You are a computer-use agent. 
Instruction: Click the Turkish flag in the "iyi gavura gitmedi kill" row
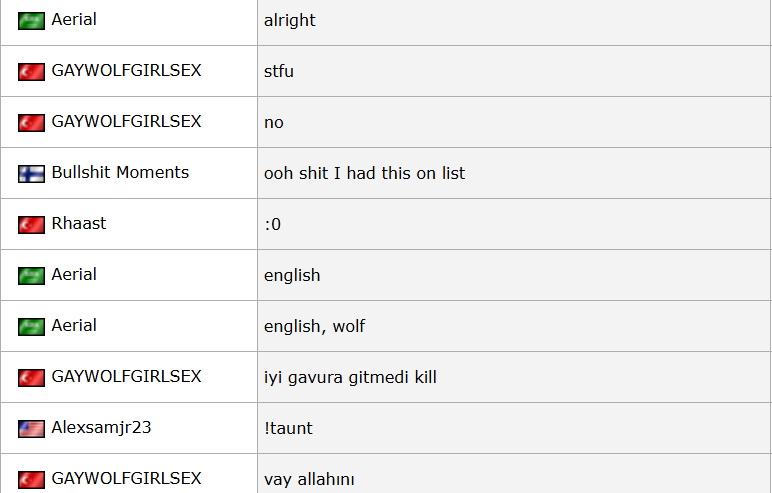coord(31,377)
